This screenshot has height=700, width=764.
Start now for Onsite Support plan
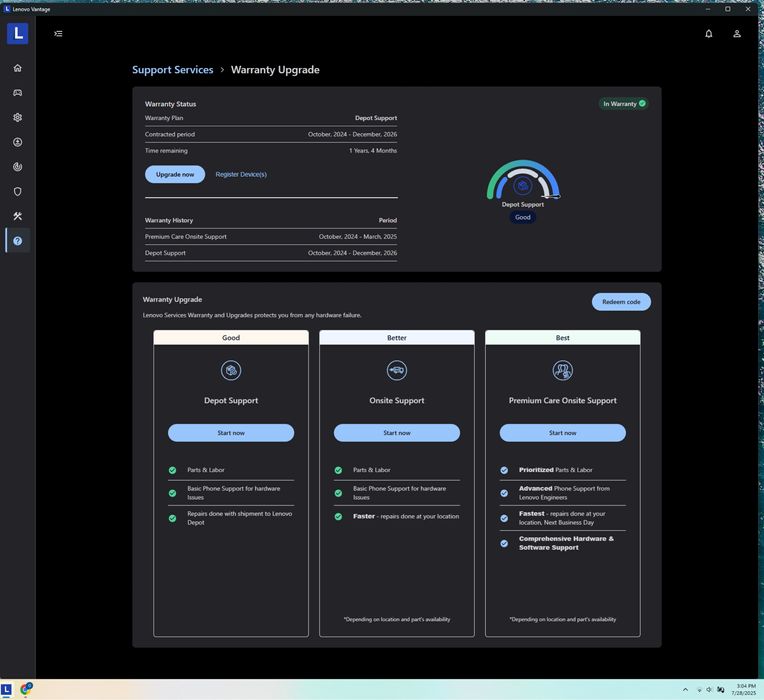click(x=397, y=433)
